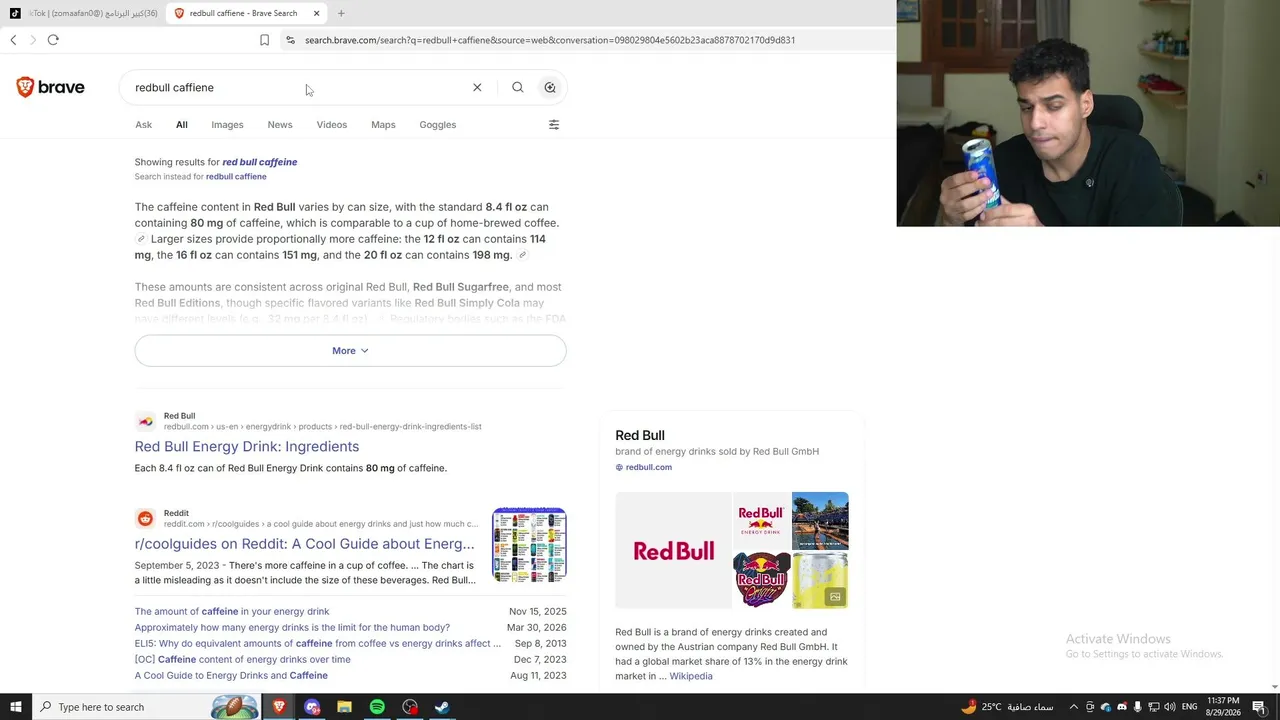Go back with the browser back arrow

(13, 40)
